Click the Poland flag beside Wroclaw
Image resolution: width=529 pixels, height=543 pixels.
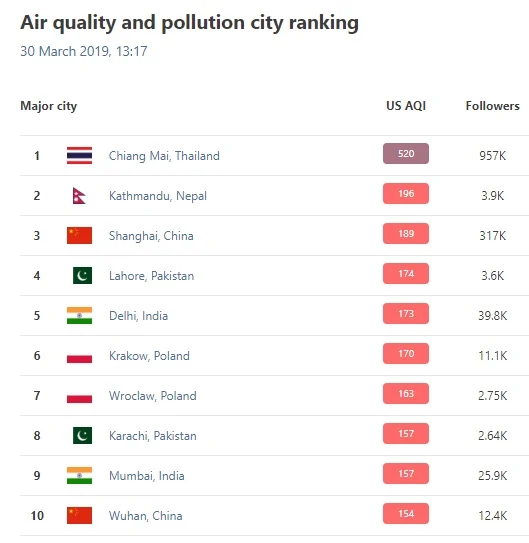pyautogui.click(x=79, y=395)
